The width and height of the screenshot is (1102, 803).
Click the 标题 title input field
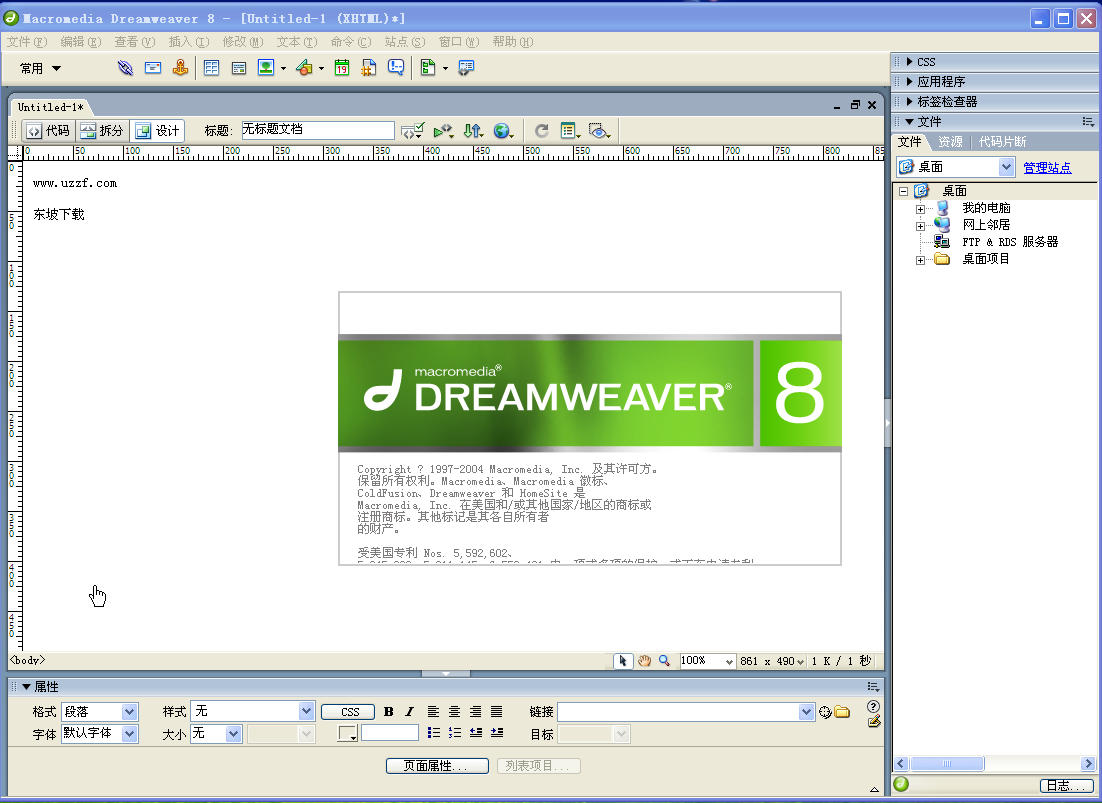tap(318, 130)
